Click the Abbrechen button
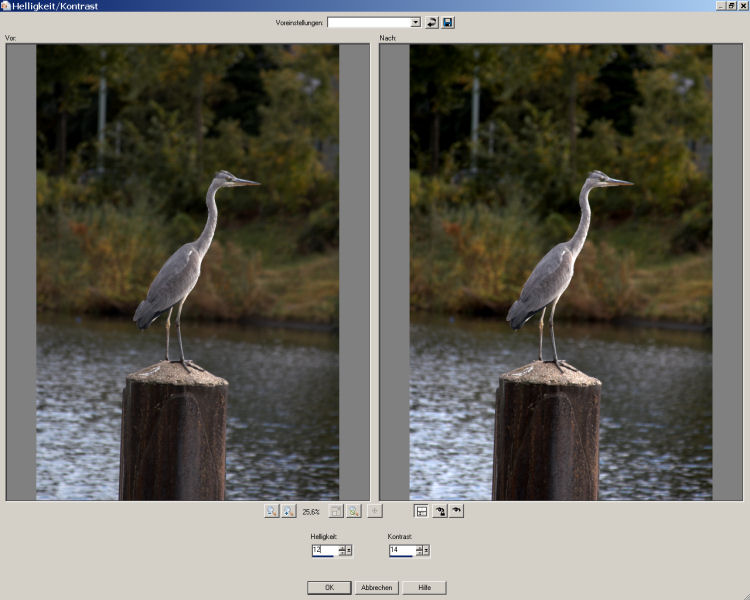750x600 pixels. coord(376,588)
